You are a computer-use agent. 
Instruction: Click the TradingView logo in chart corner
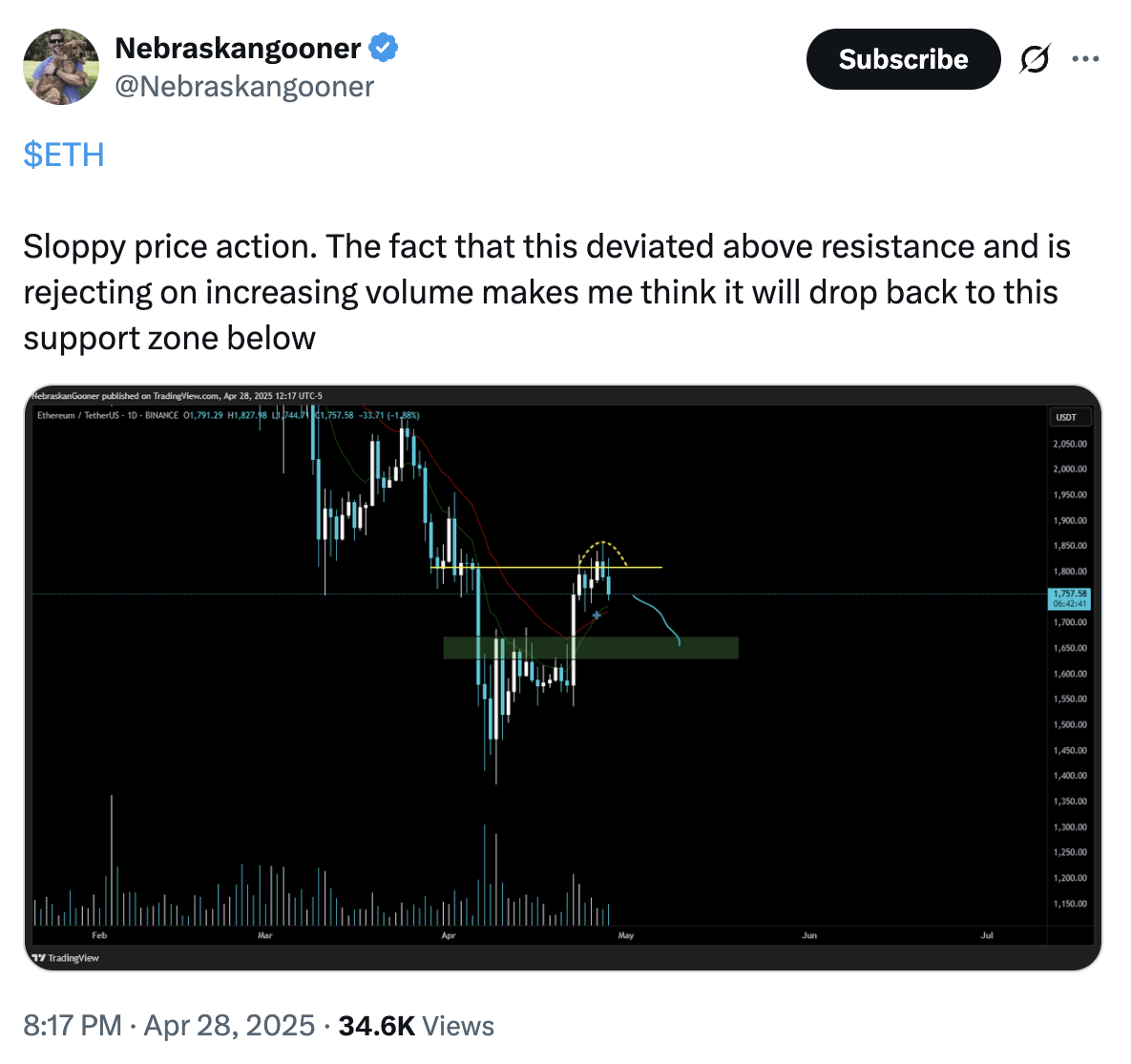[x=66, y=957]
